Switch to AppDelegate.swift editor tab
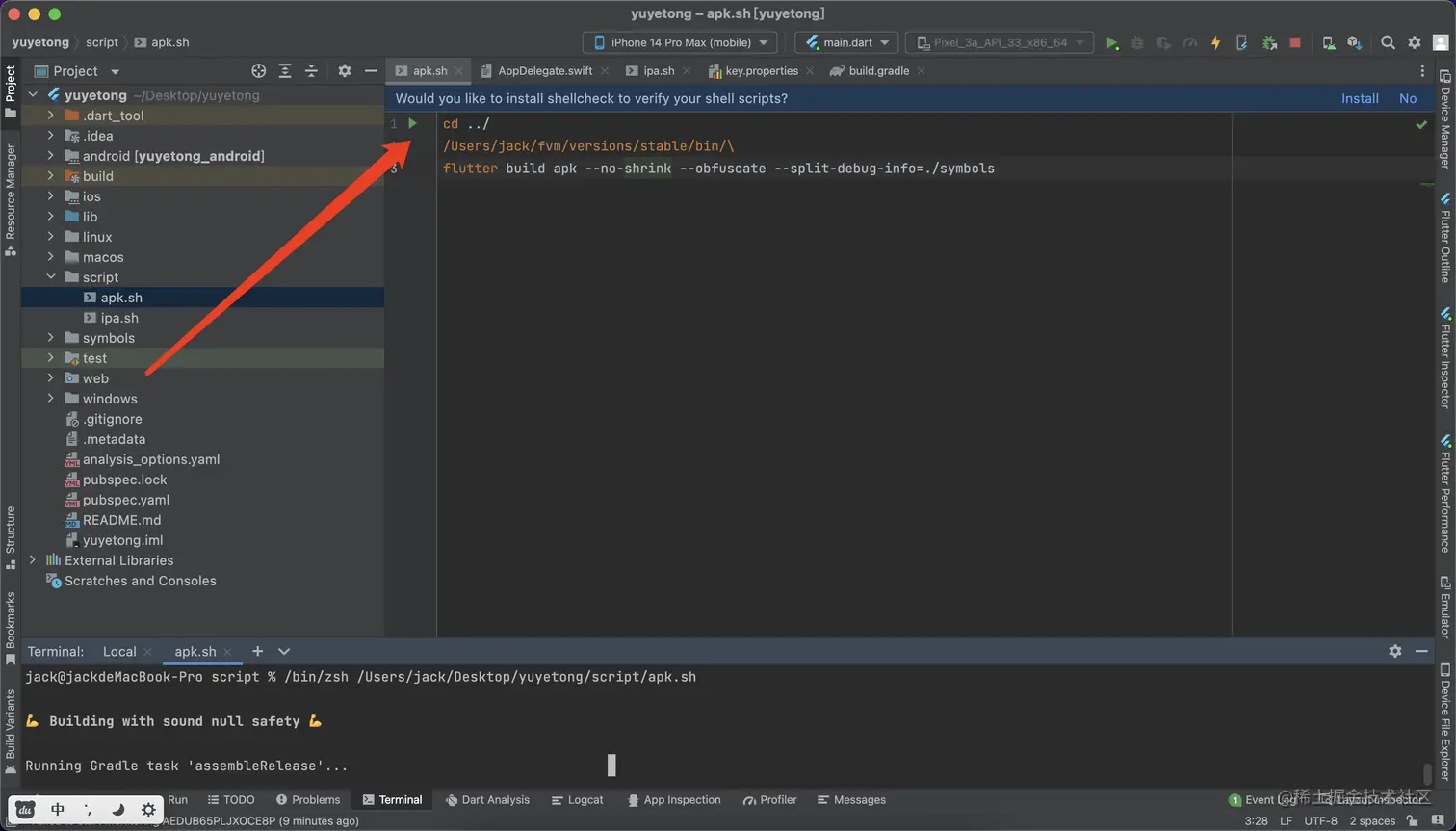Screen dimensions: 1456x831 544,71
